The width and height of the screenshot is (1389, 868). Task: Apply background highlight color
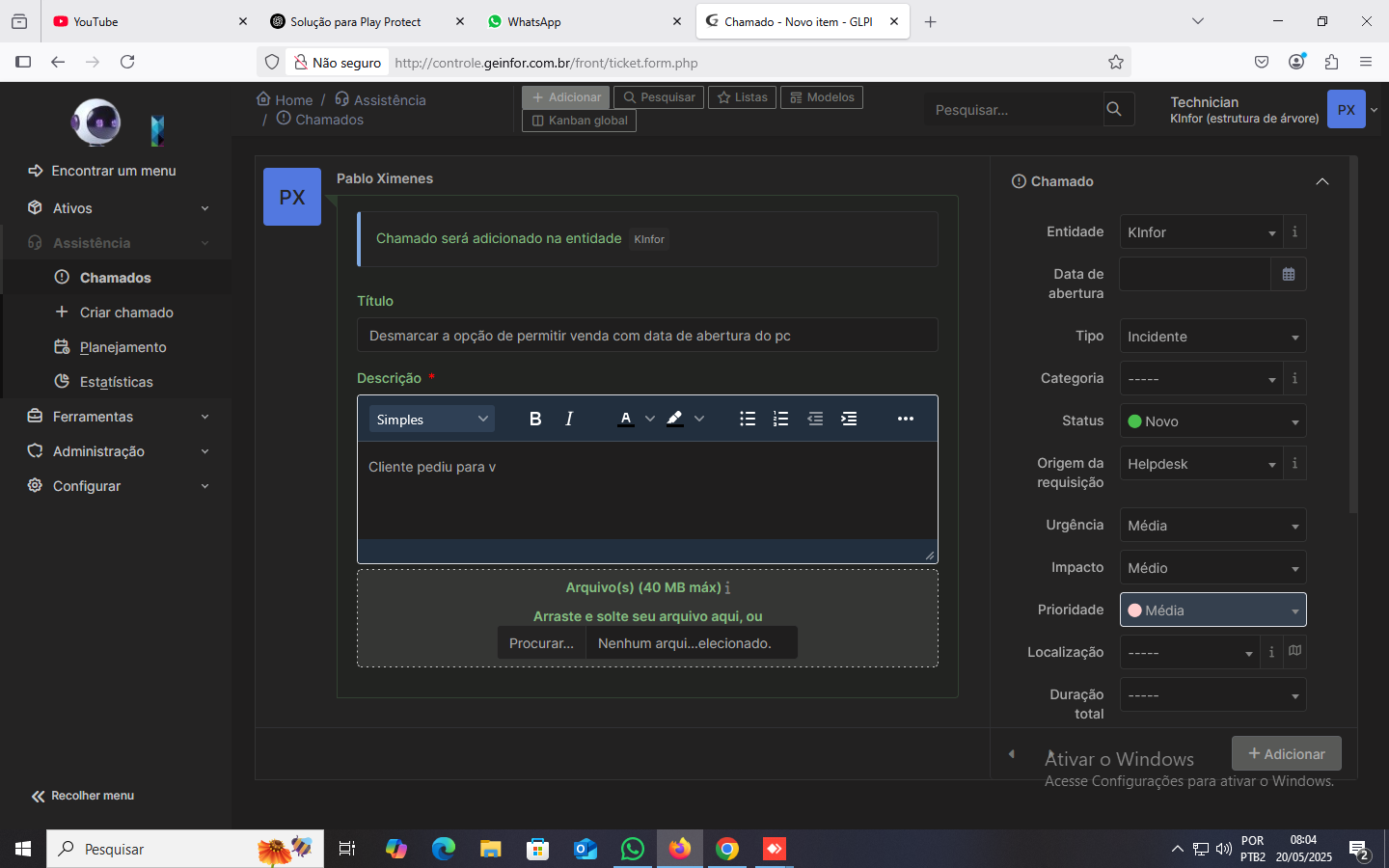click(674, 419)
